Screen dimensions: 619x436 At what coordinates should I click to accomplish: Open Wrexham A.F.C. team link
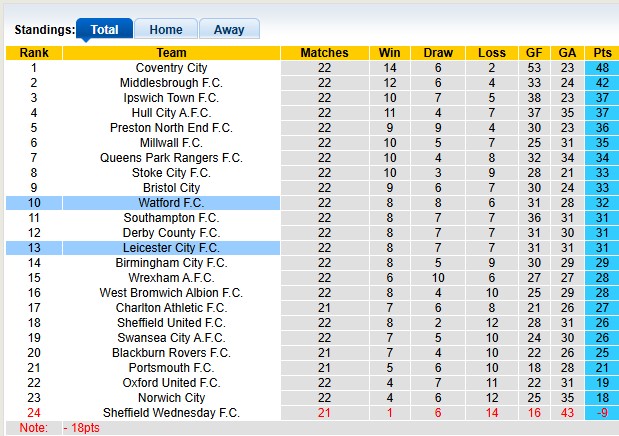coord(171,278)
